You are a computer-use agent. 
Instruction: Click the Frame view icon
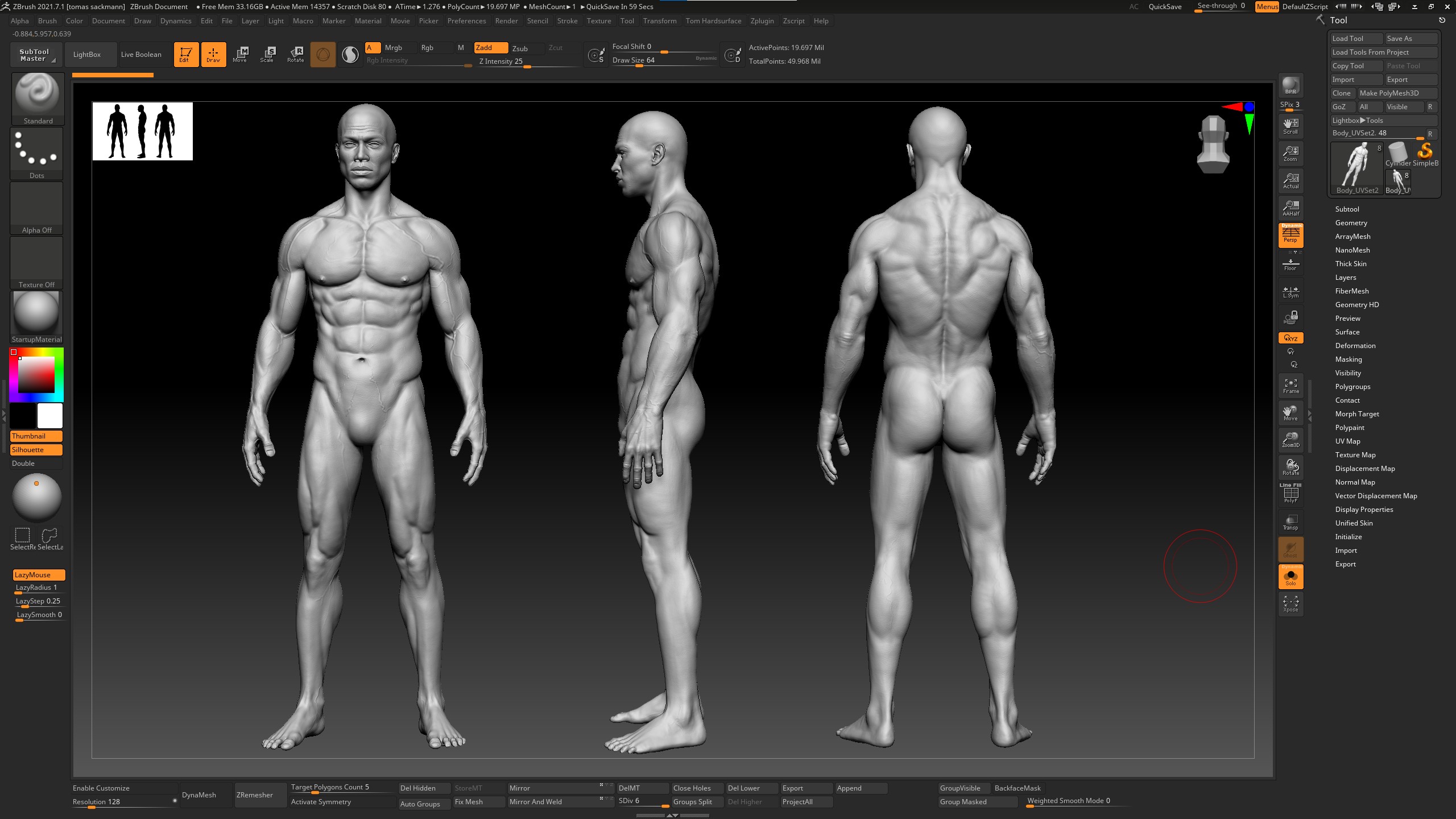click(1290, 386)
